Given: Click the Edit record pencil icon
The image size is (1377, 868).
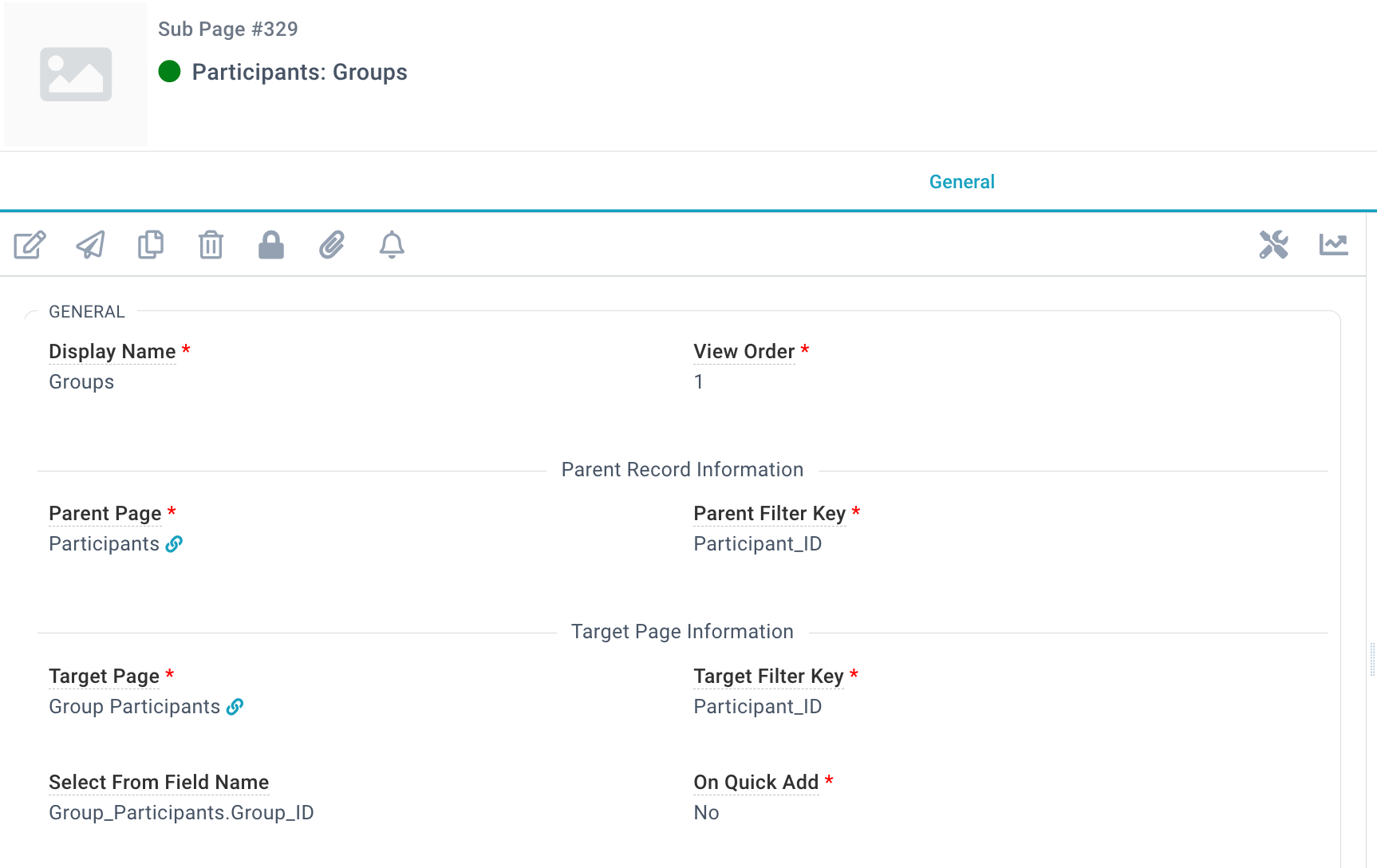Looking at the screenshot, I should tap(30, 245).
